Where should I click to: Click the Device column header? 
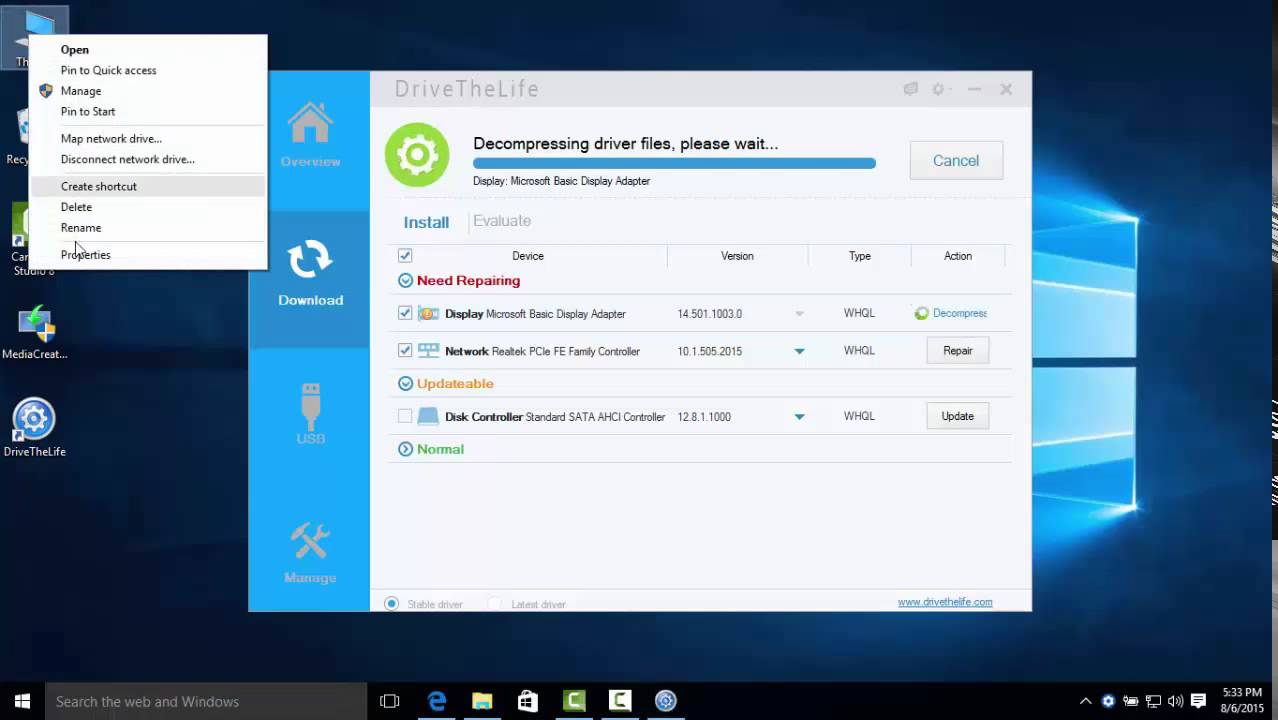pos(528,256)
